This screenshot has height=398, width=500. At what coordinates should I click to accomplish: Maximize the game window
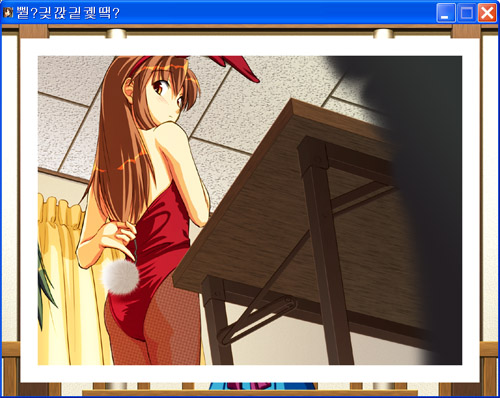(466, 13)
